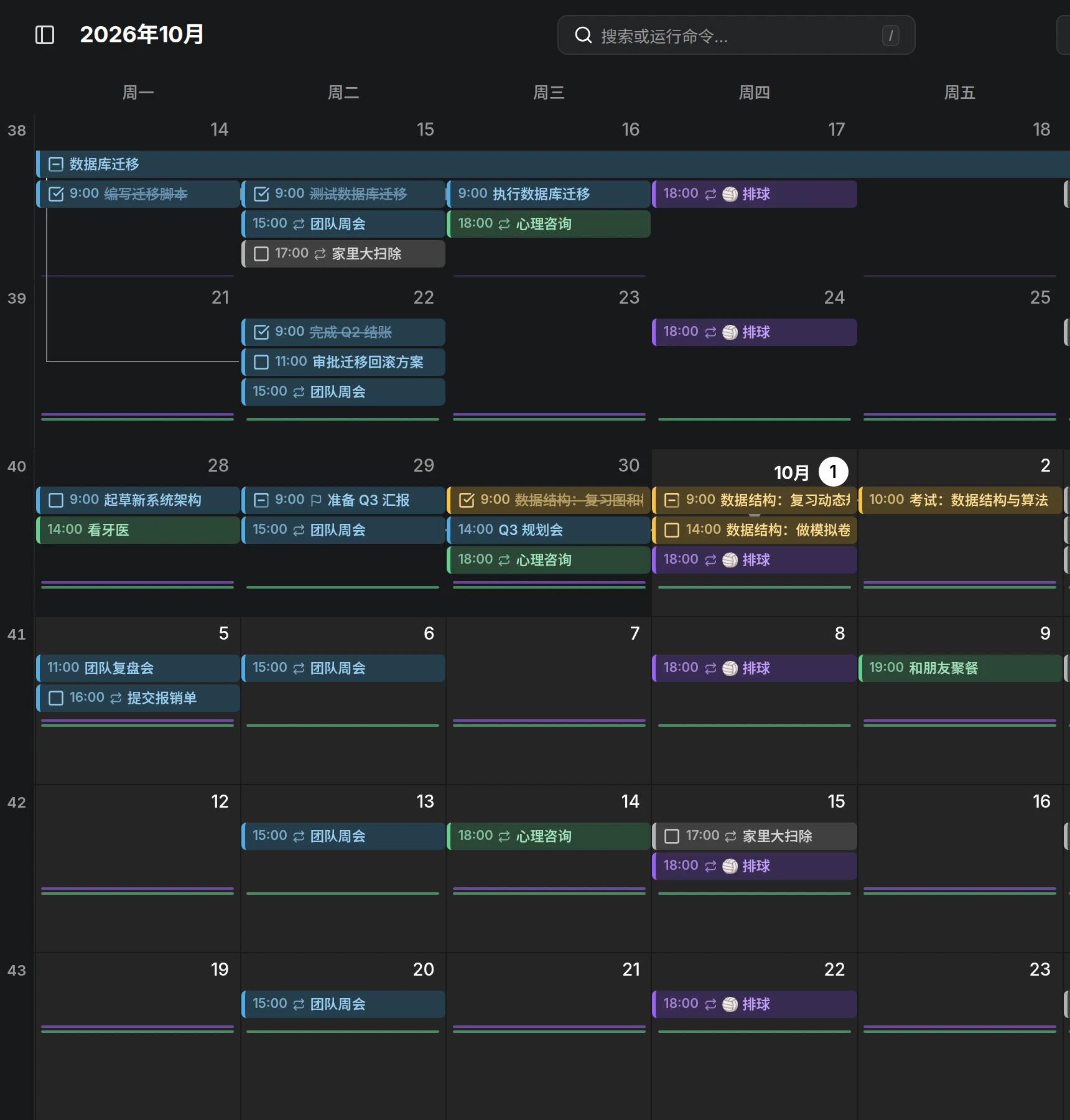Click repeat icon on Oct 6 团队周会
The image size is (1070, 1120).
(299, 668)
